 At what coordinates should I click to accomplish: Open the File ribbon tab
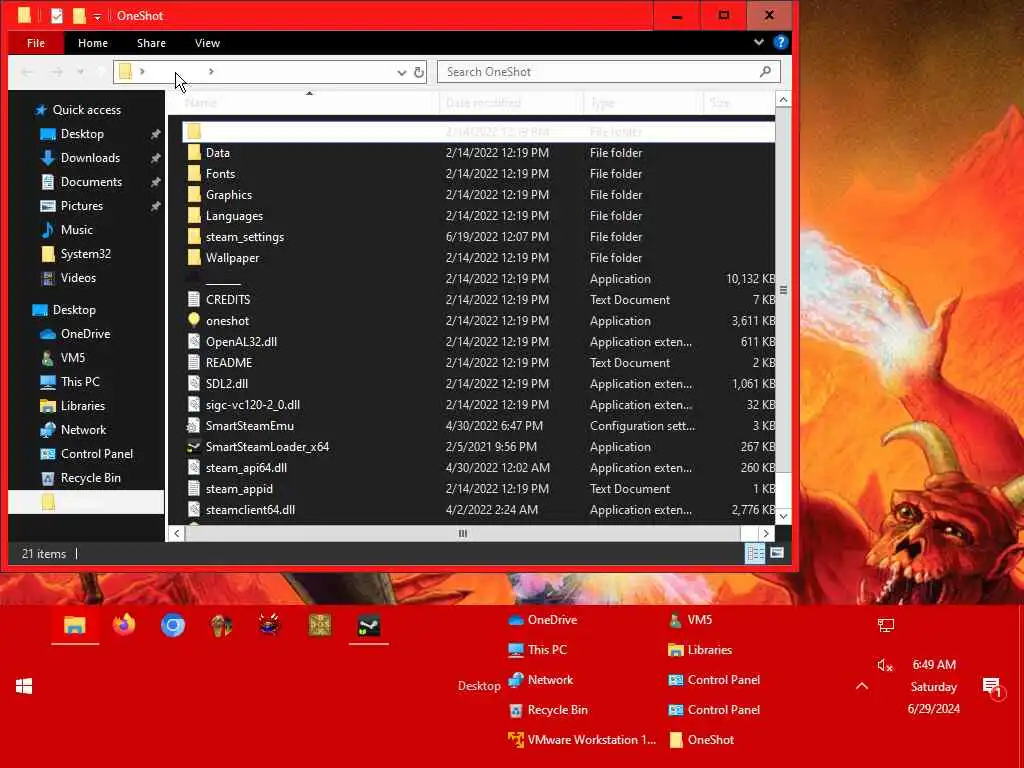36,43
